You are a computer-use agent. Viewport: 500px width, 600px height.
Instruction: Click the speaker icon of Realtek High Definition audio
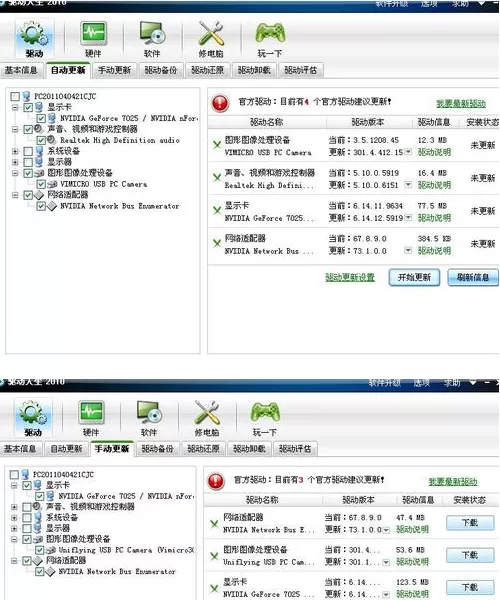[52, 140]
